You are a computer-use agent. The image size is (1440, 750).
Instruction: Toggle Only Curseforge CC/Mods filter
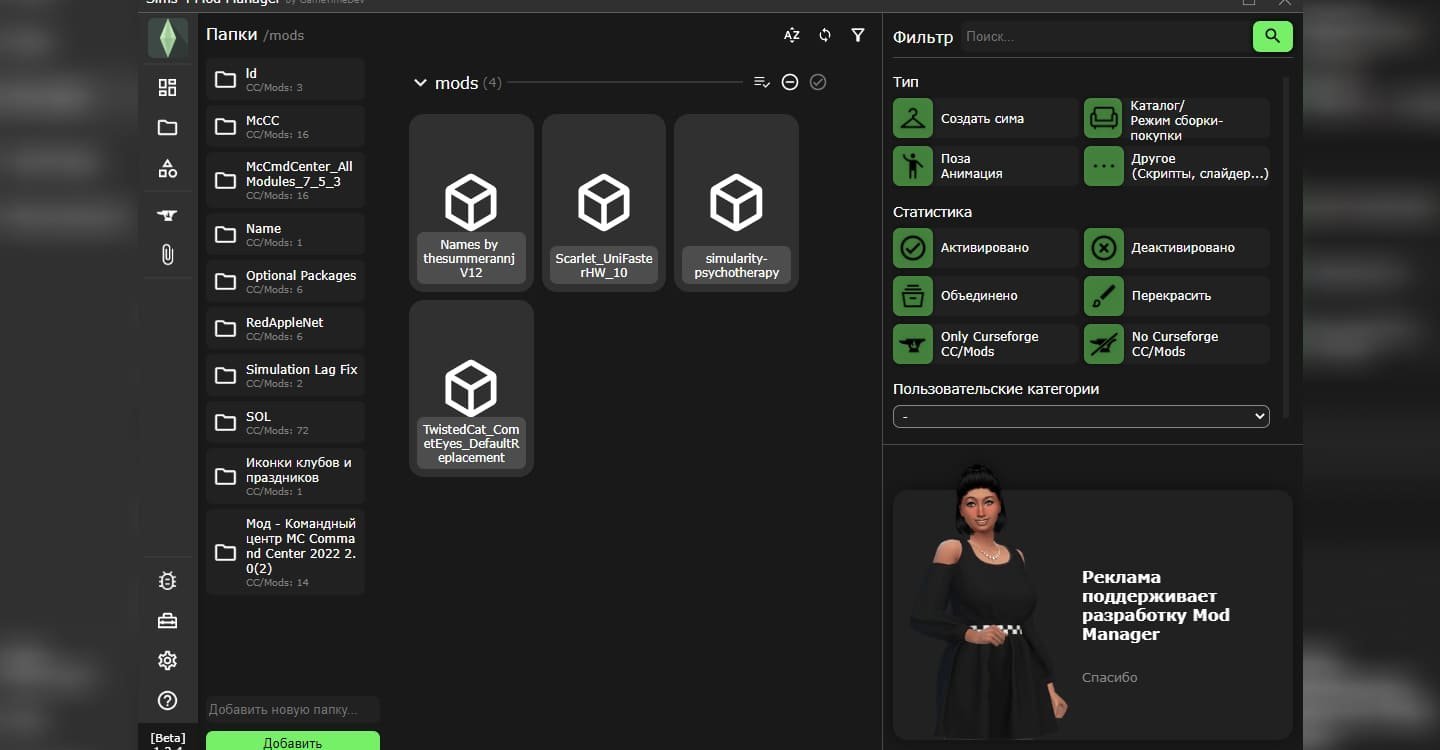[x=985, y=344]
